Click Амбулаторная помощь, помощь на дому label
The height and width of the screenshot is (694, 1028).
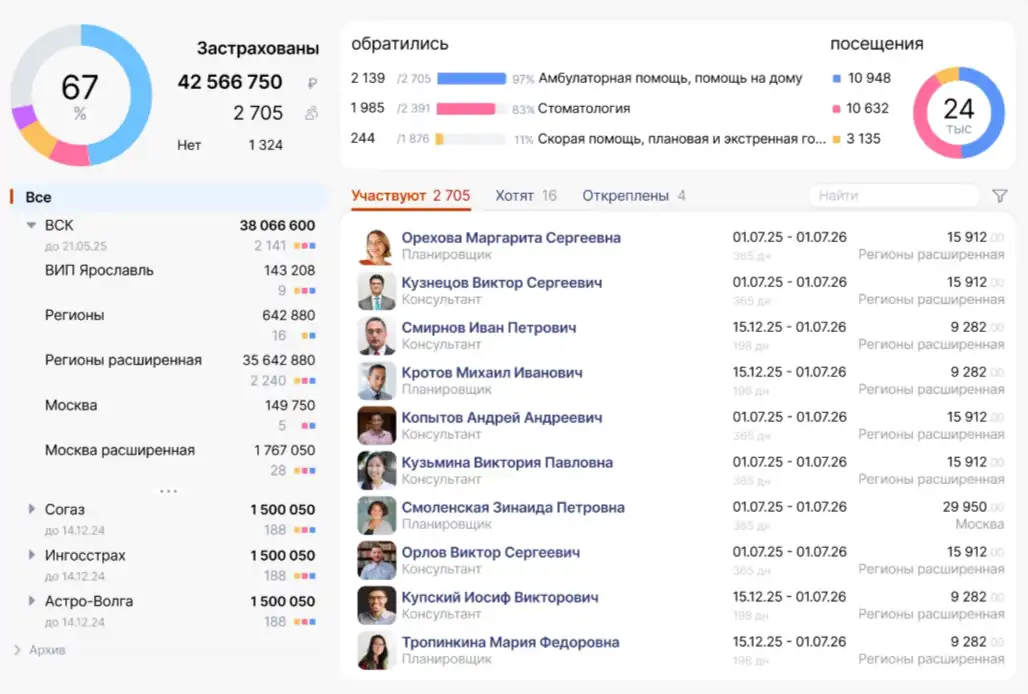pos(670,79)
